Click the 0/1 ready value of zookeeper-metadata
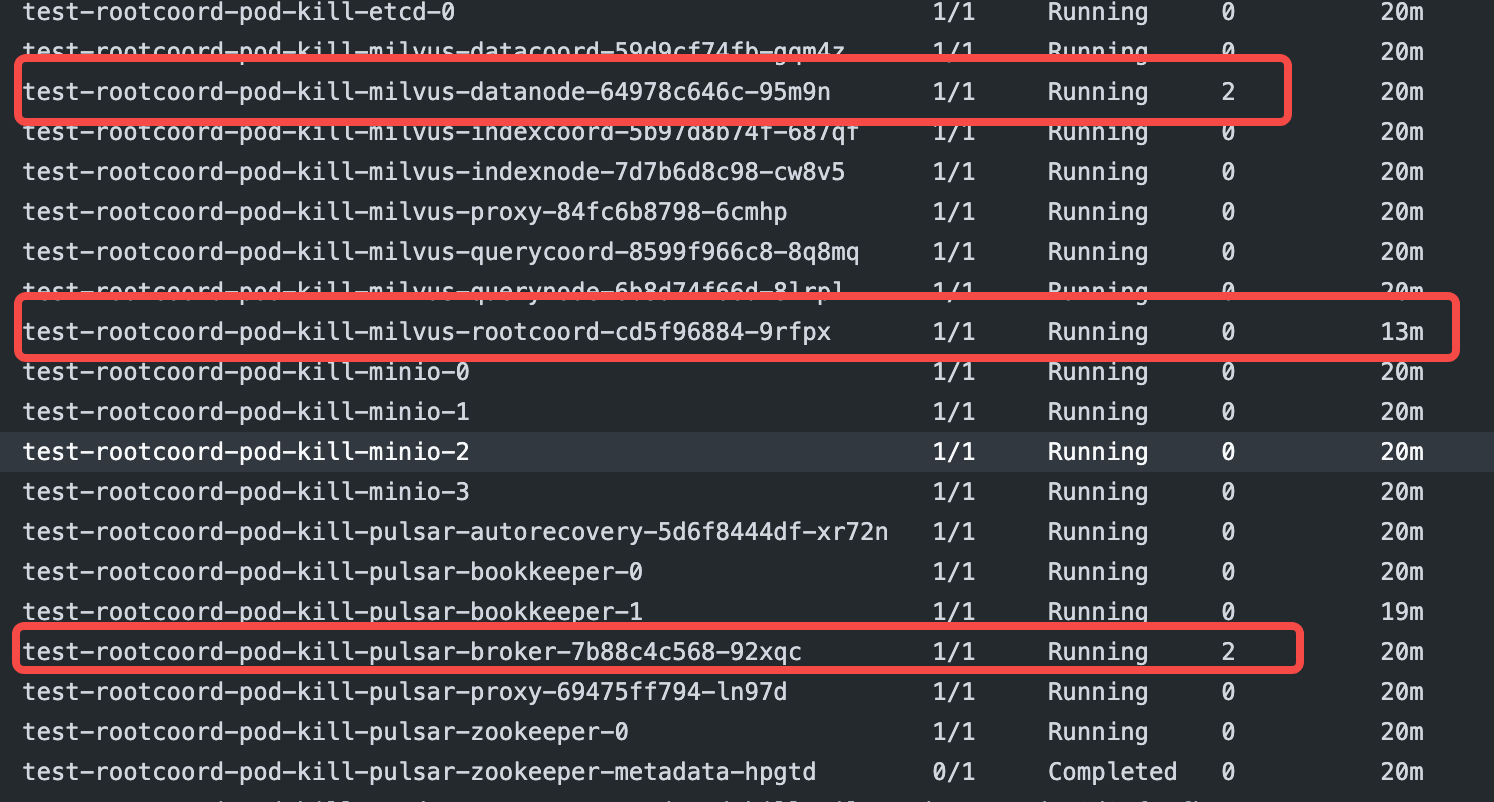 [954, 771]
